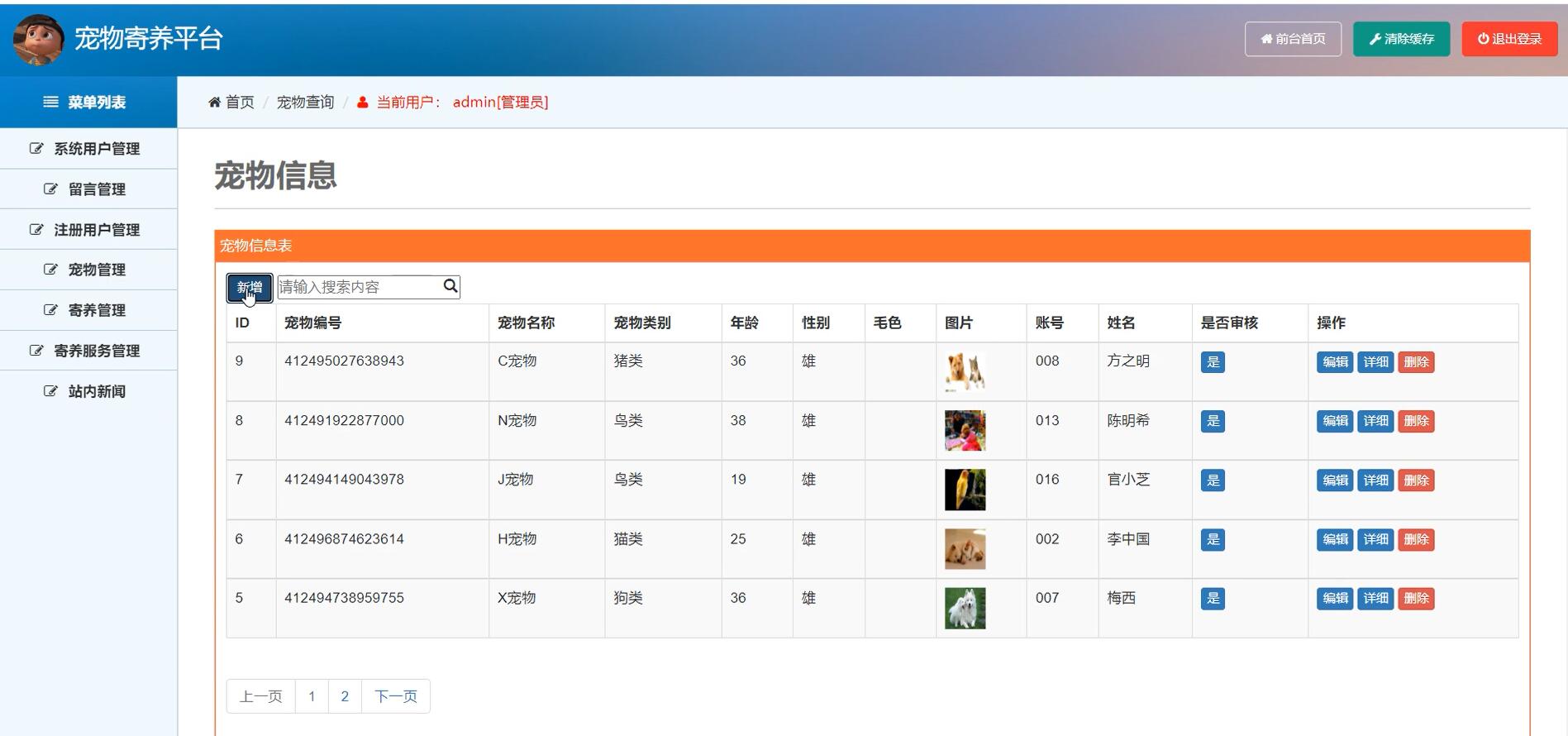Edit the J宠物 row

pyautogui.click(x=1335, y=480)
